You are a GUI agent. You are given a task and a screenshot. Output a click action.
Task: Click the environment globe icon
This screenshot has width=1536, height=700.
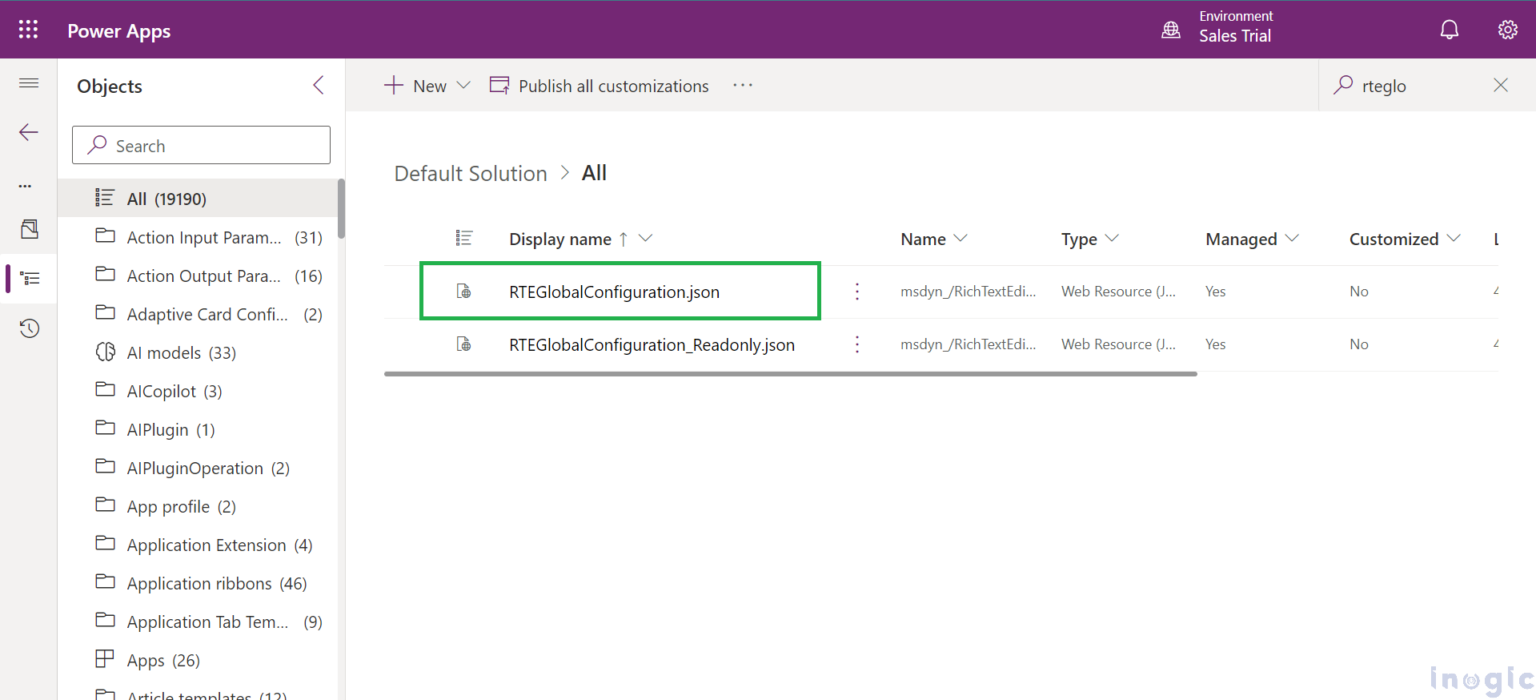tap(1170, 29)
